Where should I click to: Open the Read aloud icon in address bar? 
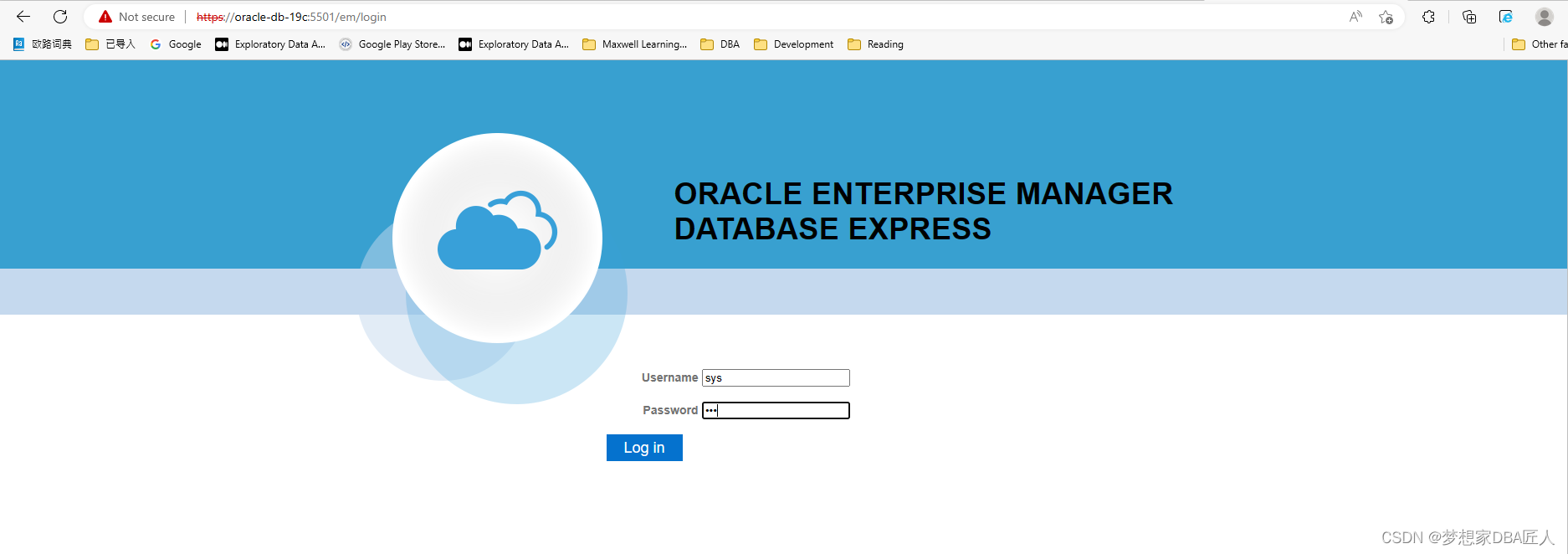[1355, 17]
